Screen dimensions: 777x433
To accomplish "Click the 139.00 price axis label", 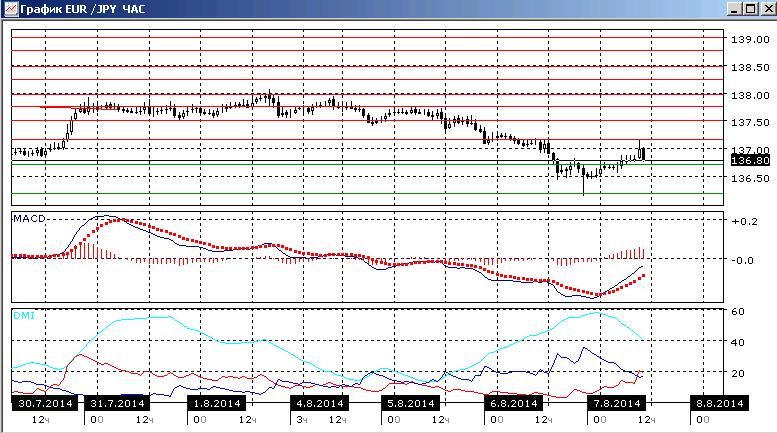I will [750, 40].
